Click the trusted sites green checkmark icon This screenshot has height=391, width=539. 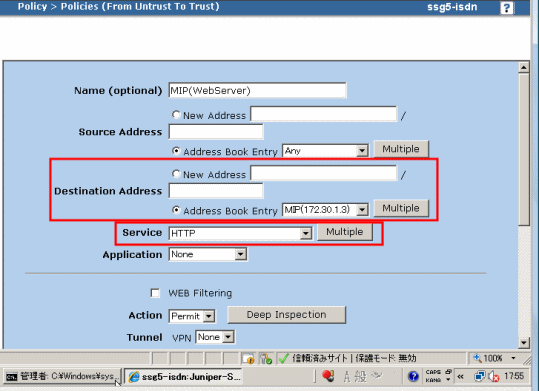point(284,359)
